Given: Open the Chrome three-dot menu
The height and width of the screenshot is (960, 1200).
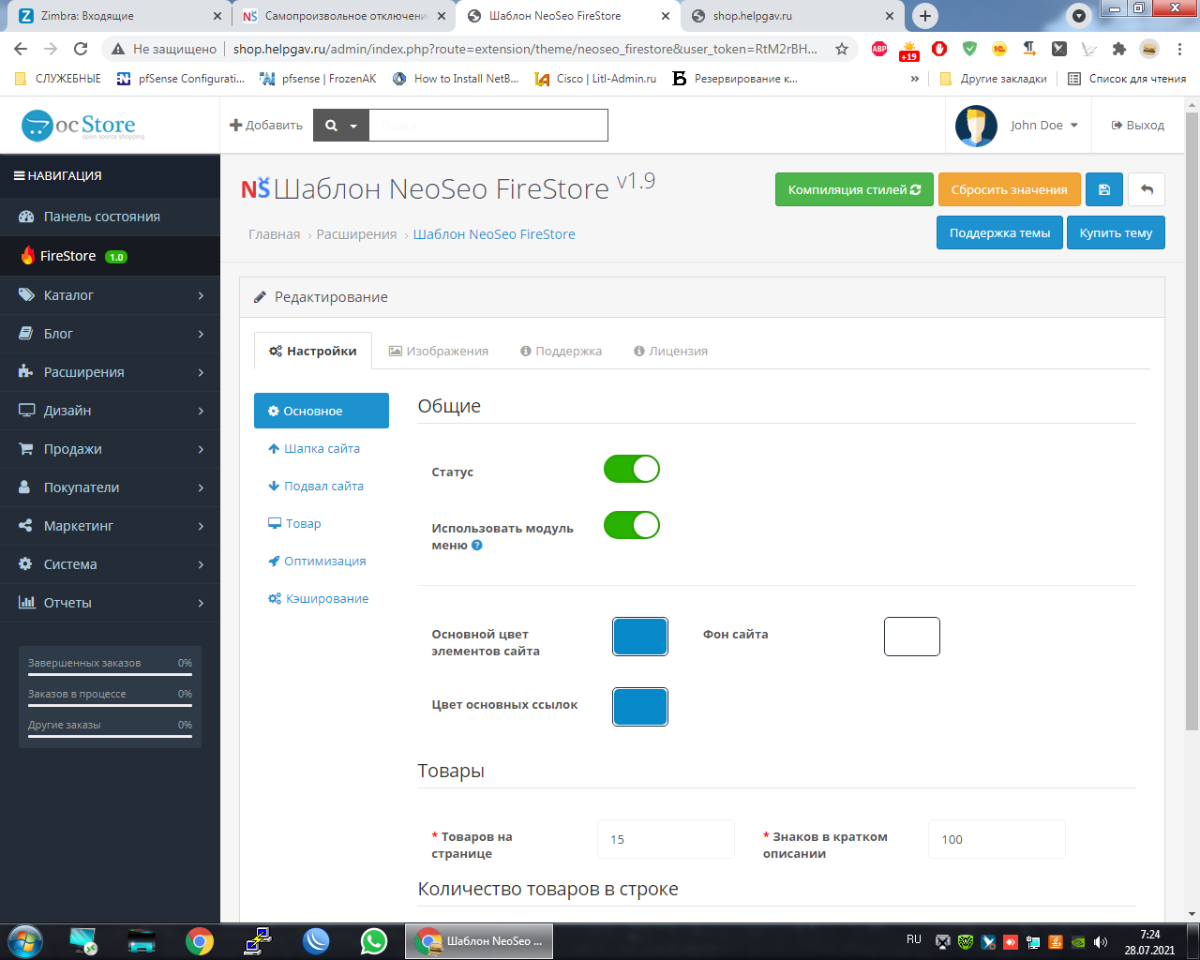Looking at the screenshot, I should pos(1180,48).
